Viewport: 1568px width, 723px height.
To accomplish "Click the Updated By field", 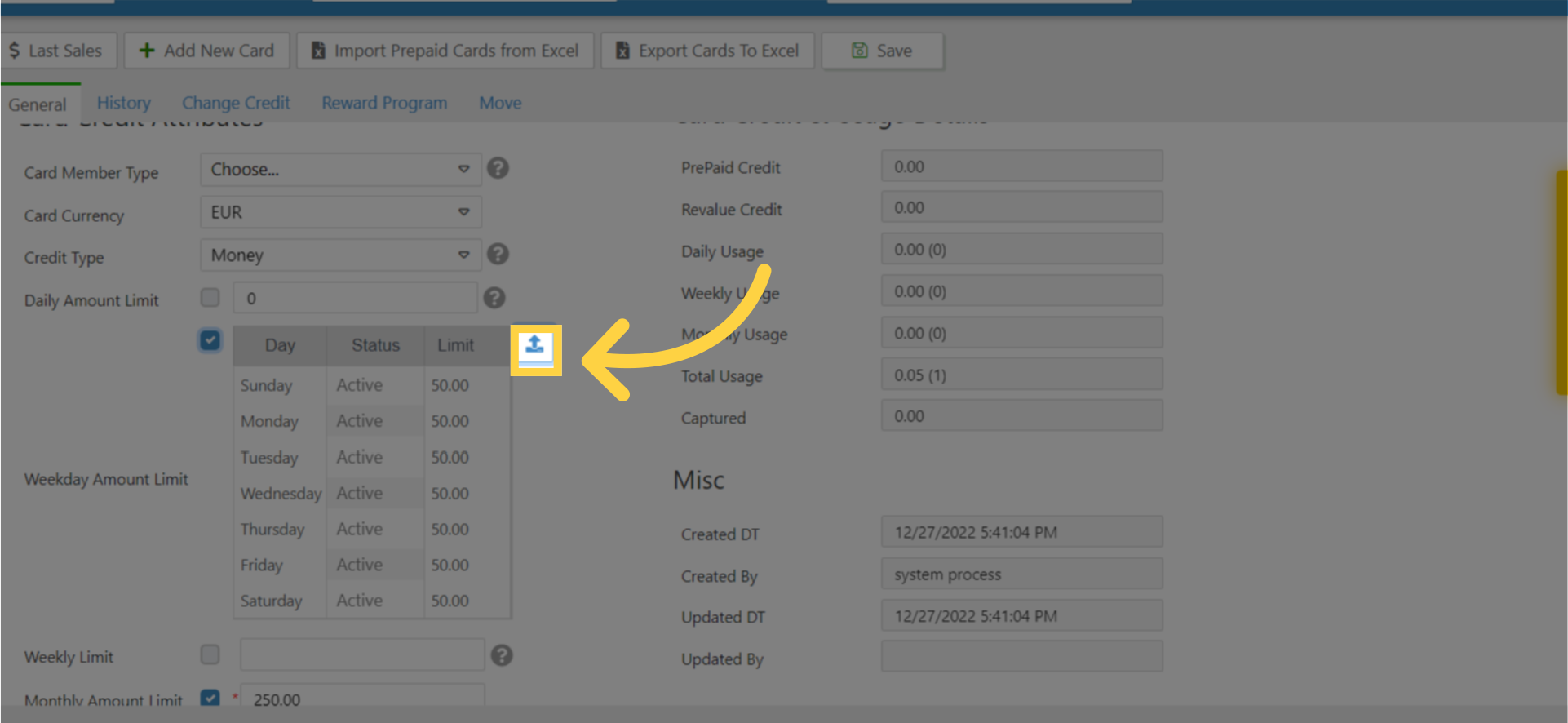I will [1022, 656].
